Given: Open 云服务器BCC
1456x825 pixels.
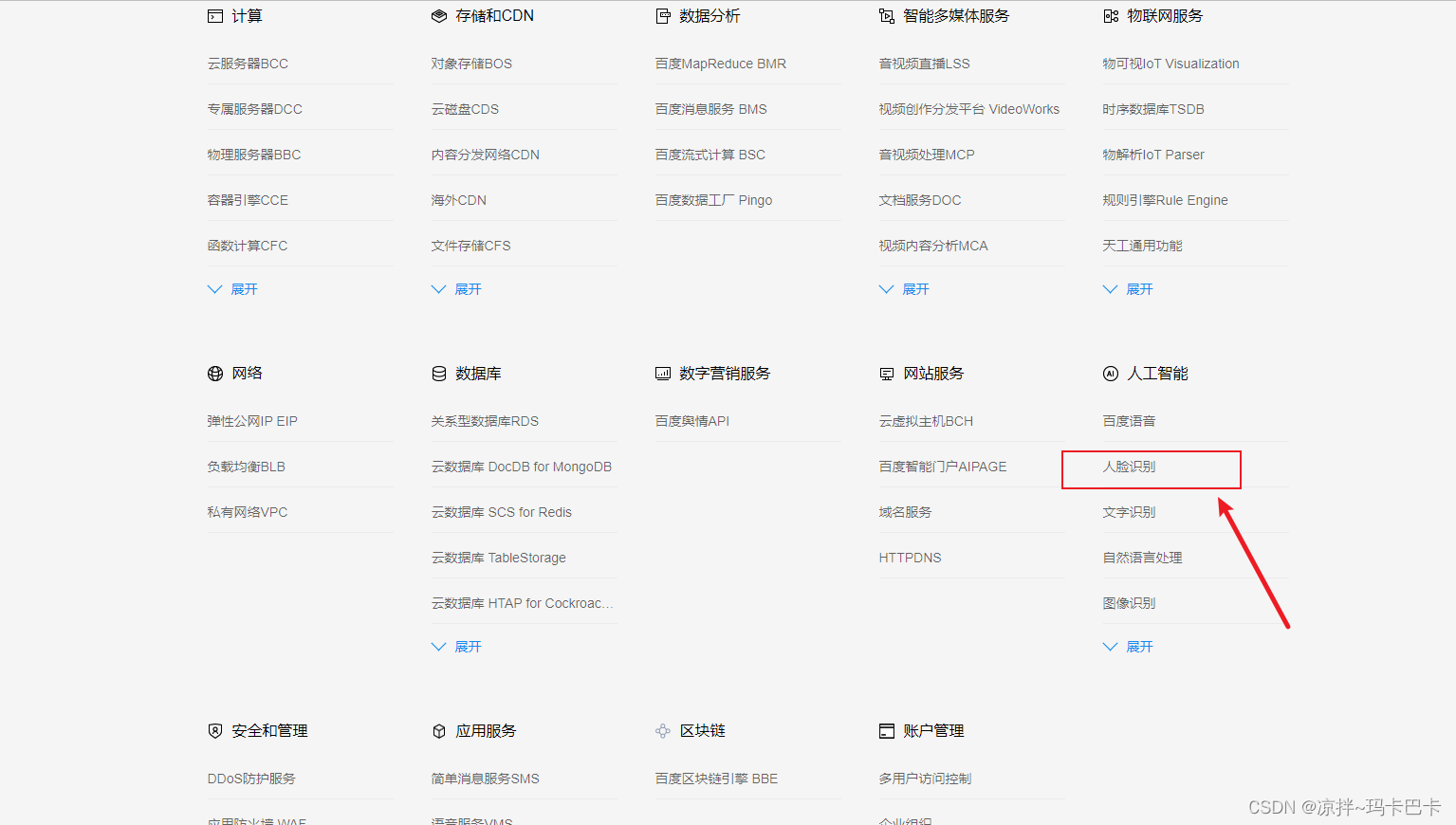Looking at the screenshot, I should [x=248, y=64].
